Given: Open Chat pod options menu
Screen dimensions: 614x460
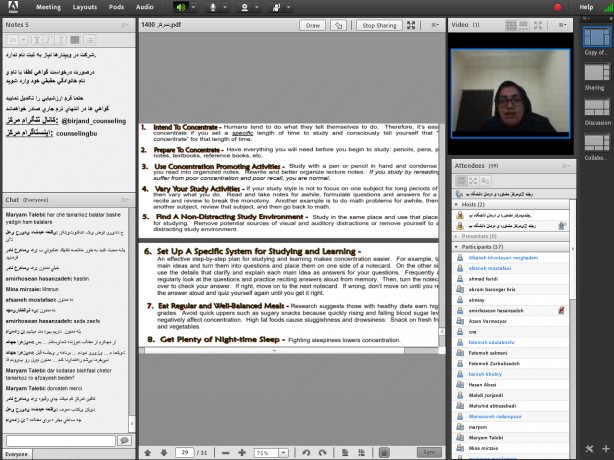Looking at the screenshot, I should [x=125, y=200].
